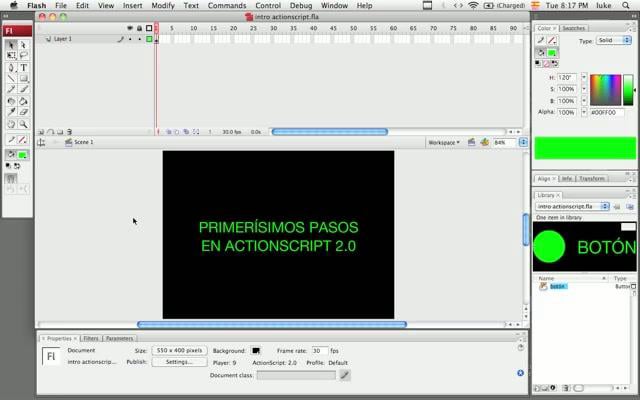Open Spotlight search in menu bar
640x400 pixels.
click(626, 5)
